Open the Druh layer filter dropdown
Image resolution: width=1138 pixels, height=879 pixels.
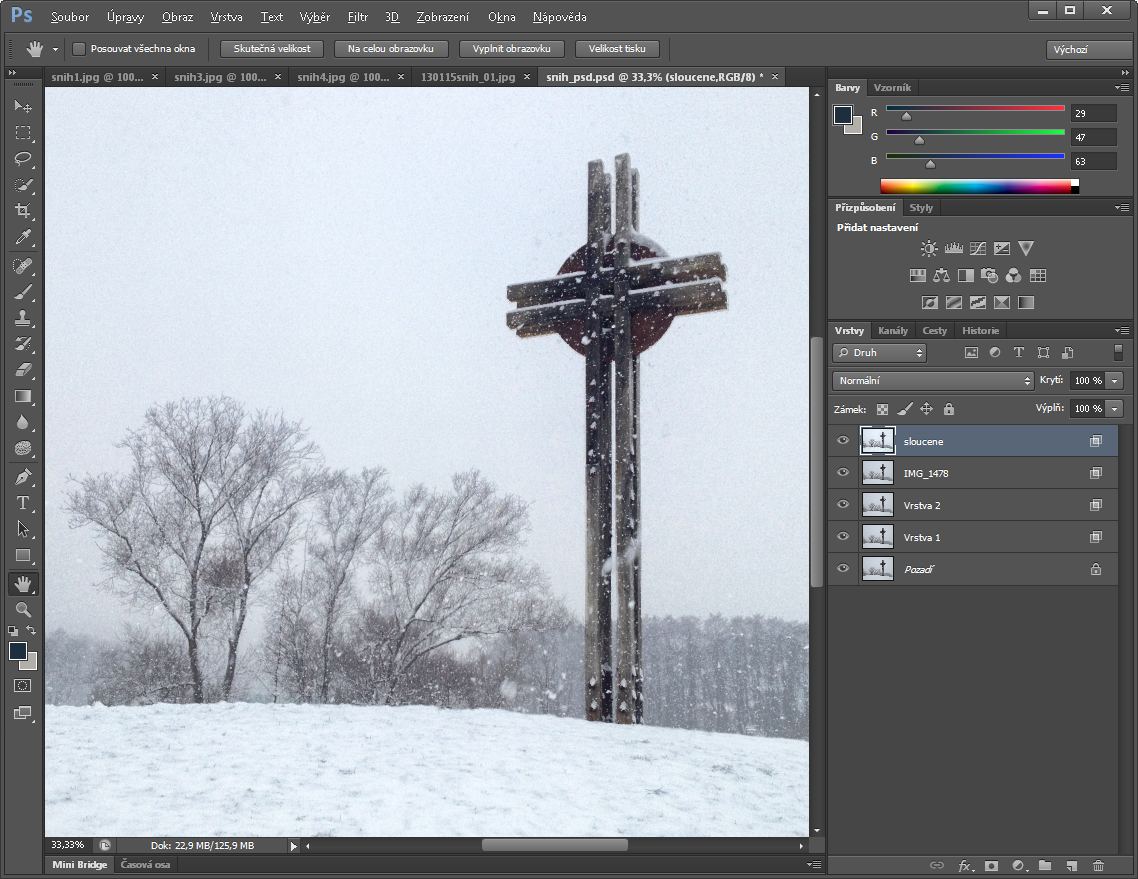pyautogui.click(x=880, y=353)
